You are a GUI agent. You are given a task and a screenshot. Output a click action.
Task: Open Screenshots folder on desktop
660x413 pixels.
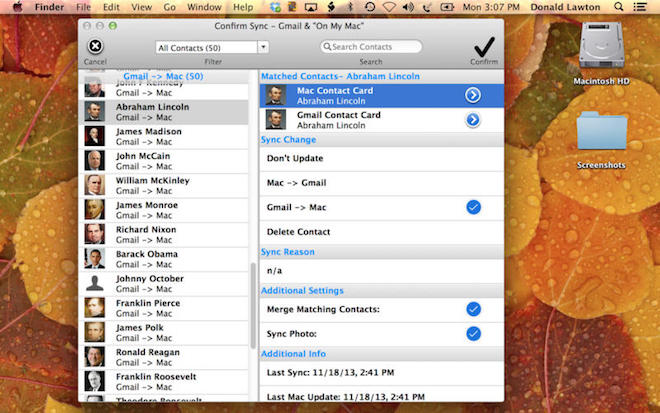(x=601, y=130)
